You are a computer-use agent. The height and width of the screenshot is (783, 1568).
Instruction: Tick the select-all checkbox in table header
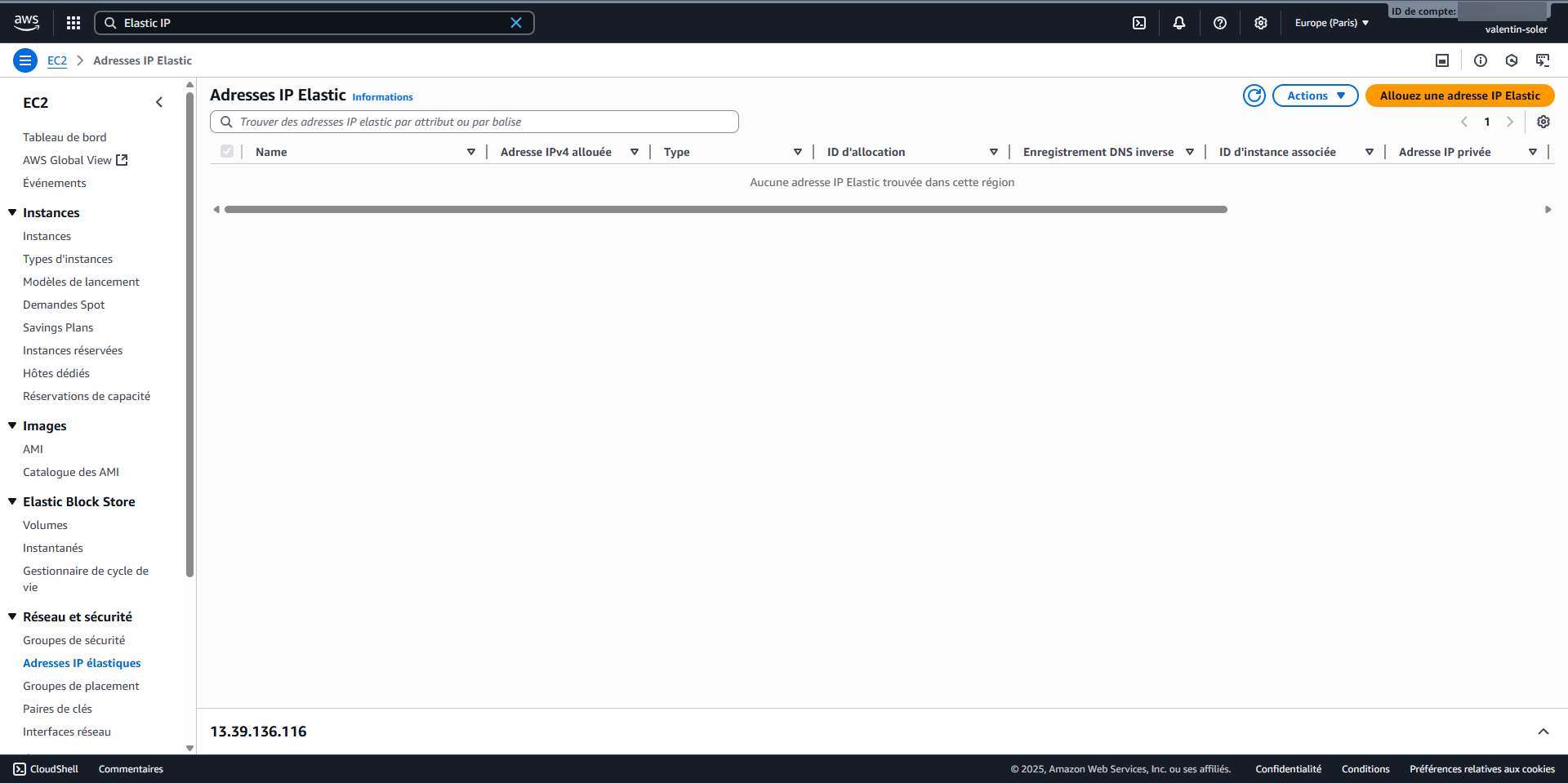pyautogui.click(x=227, y=152)
